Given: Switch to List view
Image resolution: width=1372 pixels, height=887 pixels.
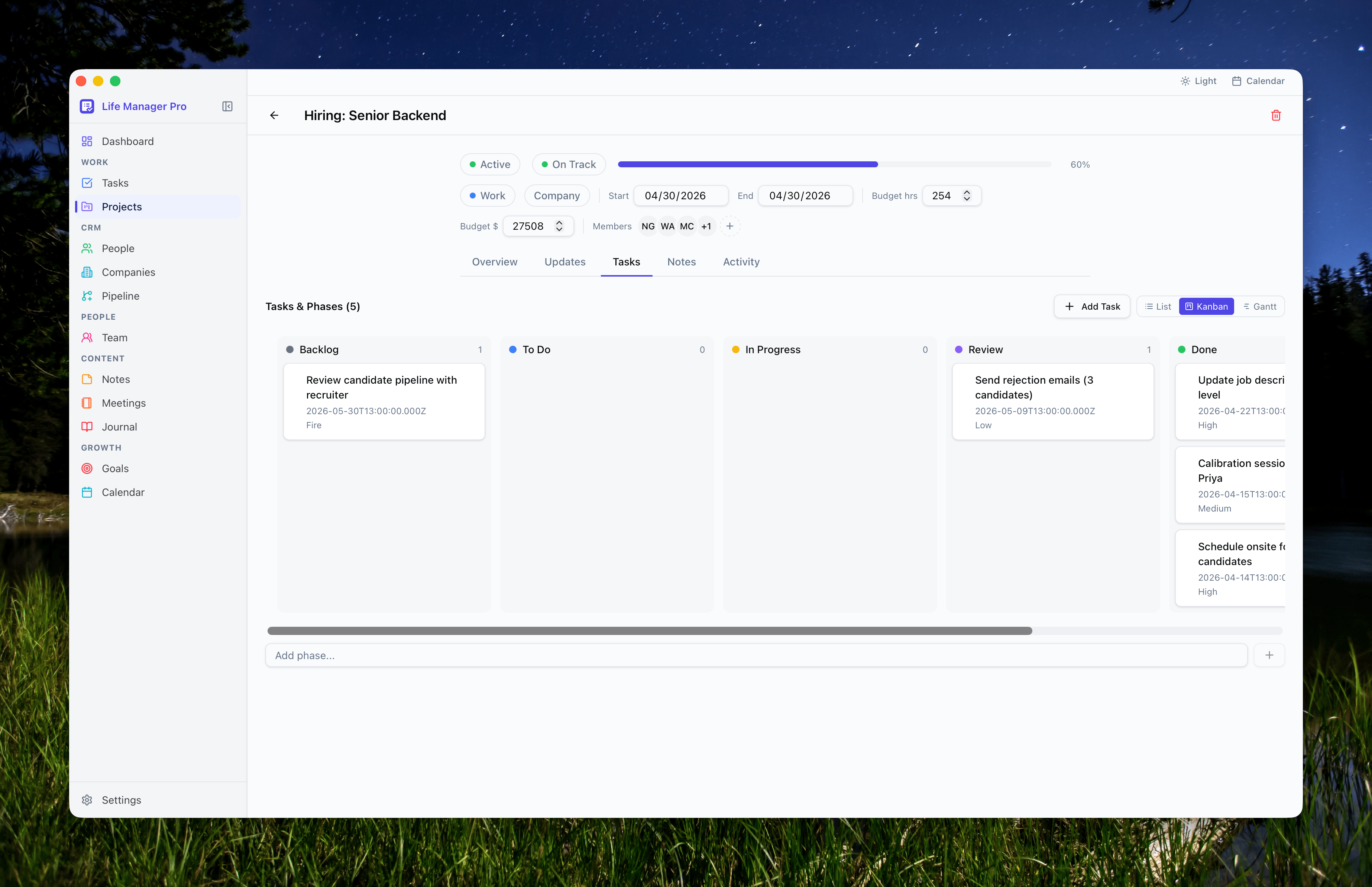Looking at the screenshot, I should (x=1158, y=307).
